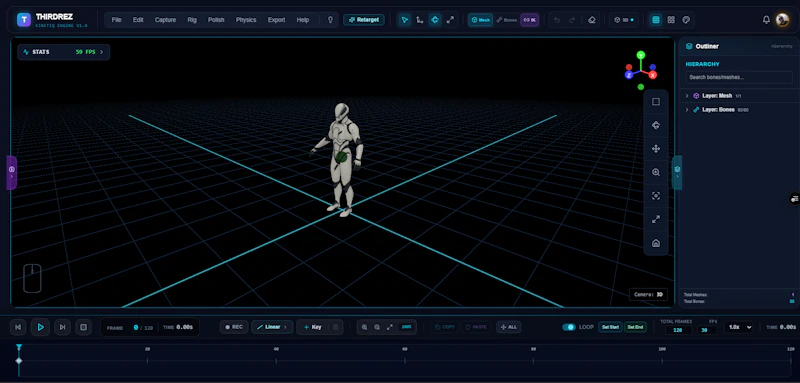The width and height of the screenshot is (800, 383).
Task: Click the redo arrow icon
Action: (572, 20)
